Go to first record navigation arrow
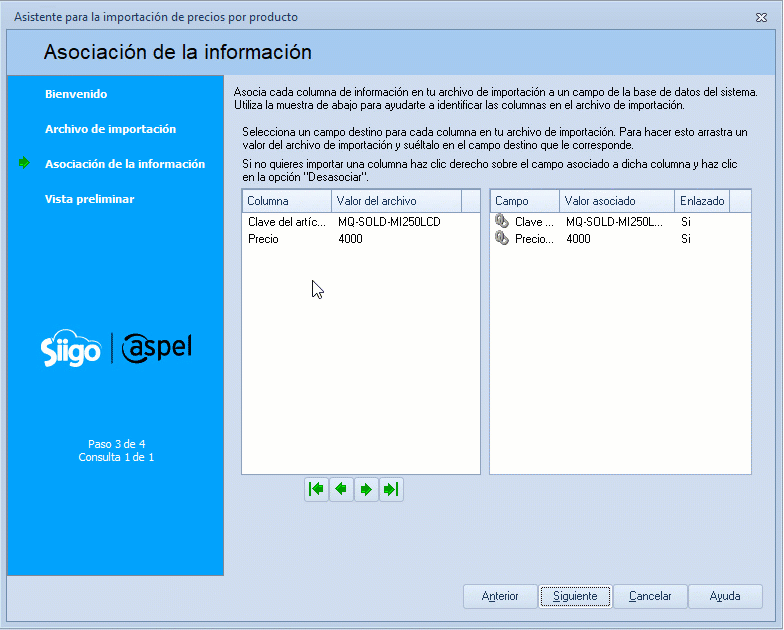The width and height of the screenshot is (784, 630). pyautogui.click(x=317, y=489)
